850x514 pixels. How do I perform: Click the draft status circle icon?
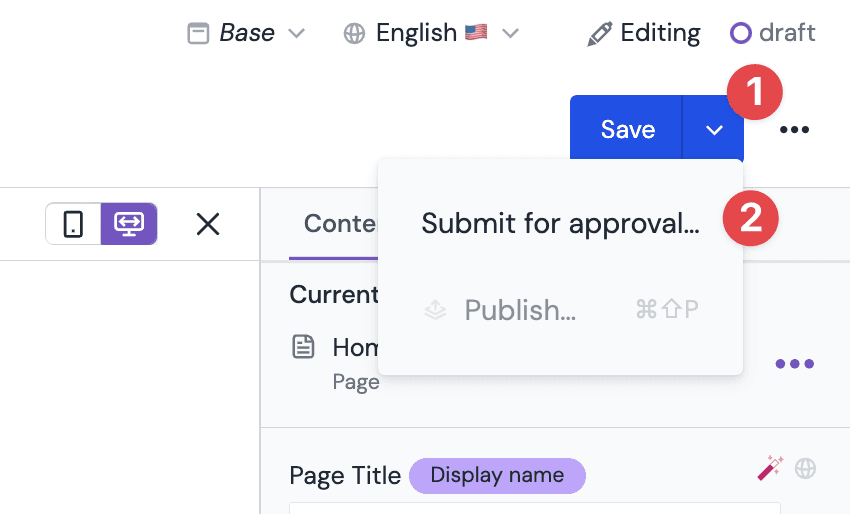(x=740, y=33)
